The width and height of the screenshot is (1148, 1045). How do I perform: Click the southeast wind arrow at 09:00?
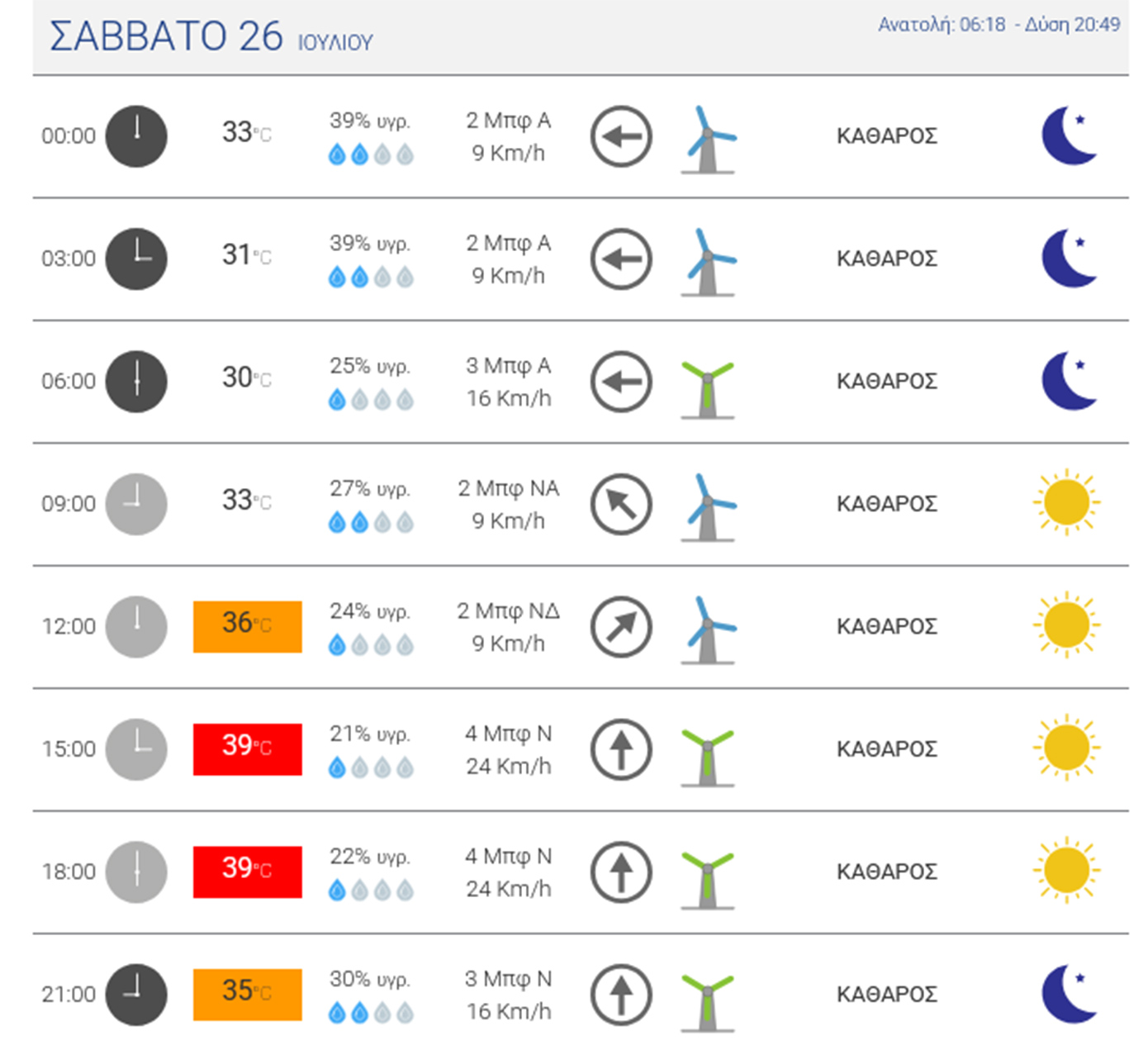pyautogui.click(x=621, y=504)
